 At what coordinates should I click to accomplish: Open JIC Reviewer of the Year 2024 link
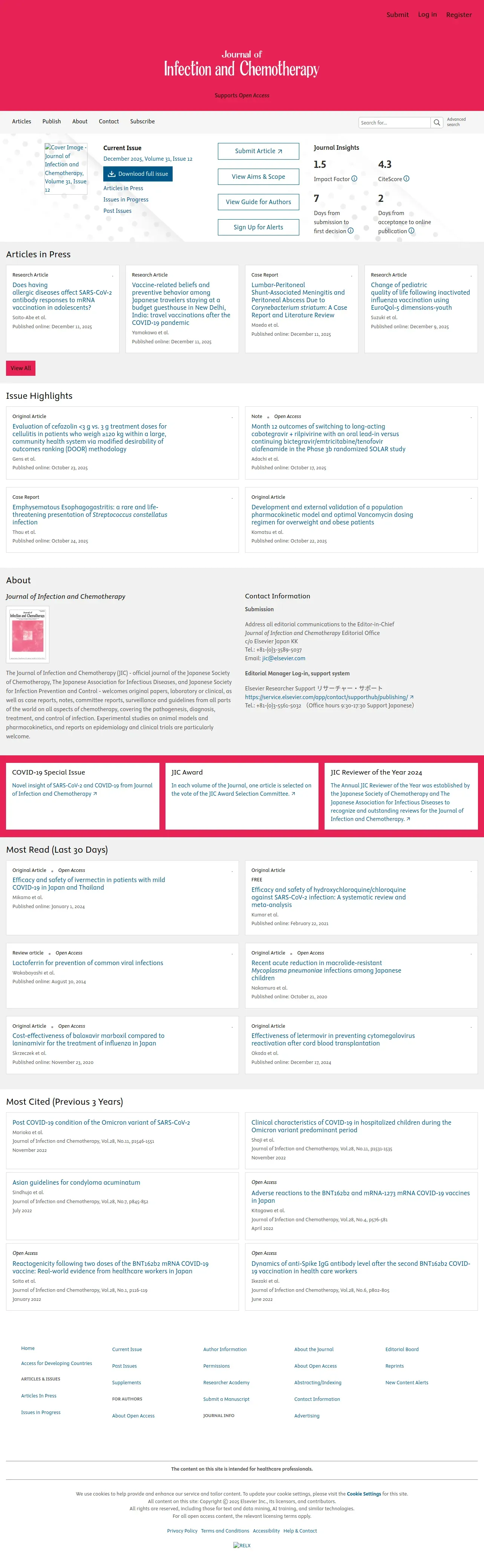point(400,802)
